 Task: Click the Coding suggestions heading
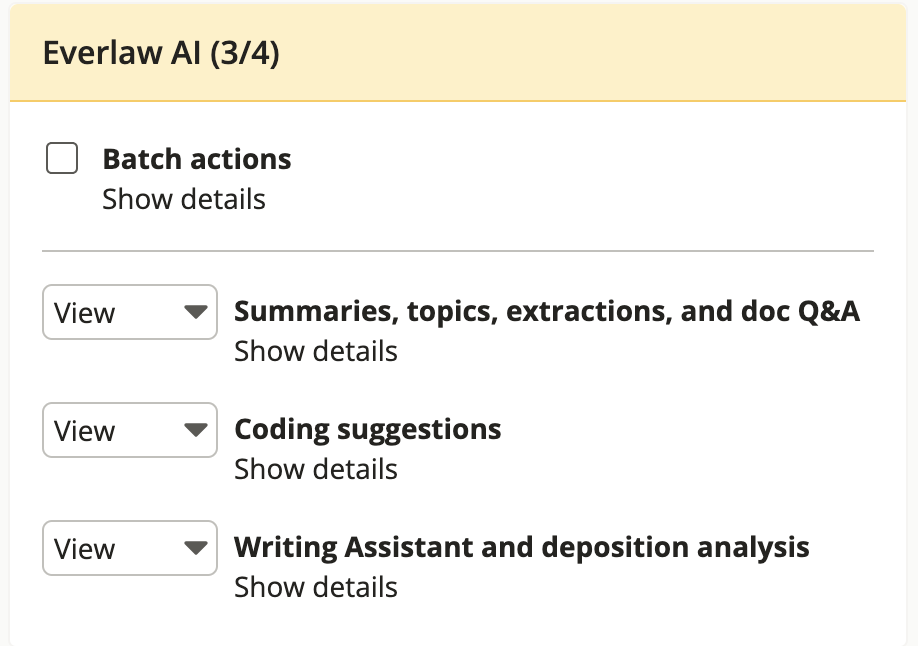pos(368,430)
